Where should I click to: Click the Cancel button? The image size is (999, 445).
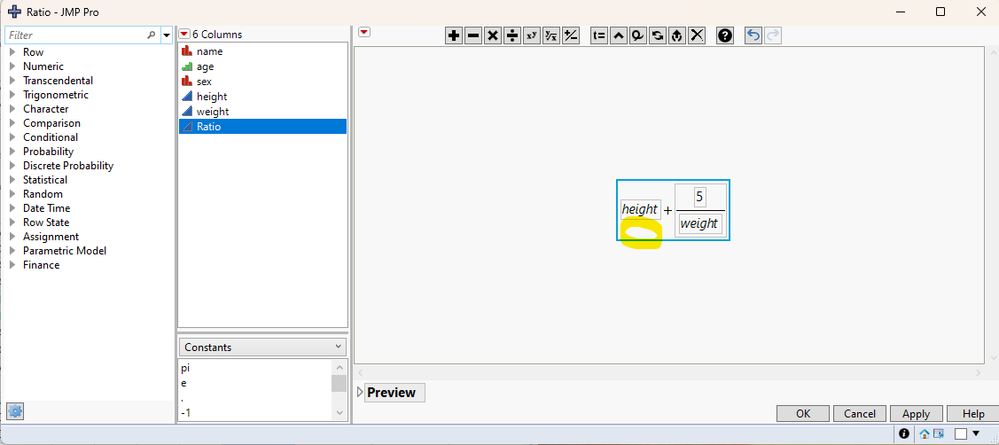859,414
